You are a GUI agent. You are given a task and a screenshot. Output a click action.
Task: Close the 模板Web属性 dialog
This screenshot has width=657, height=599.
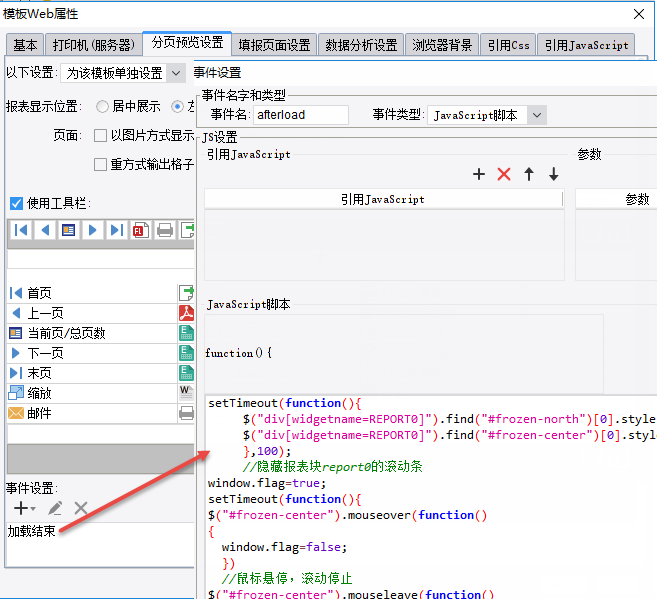click(639, 14)
